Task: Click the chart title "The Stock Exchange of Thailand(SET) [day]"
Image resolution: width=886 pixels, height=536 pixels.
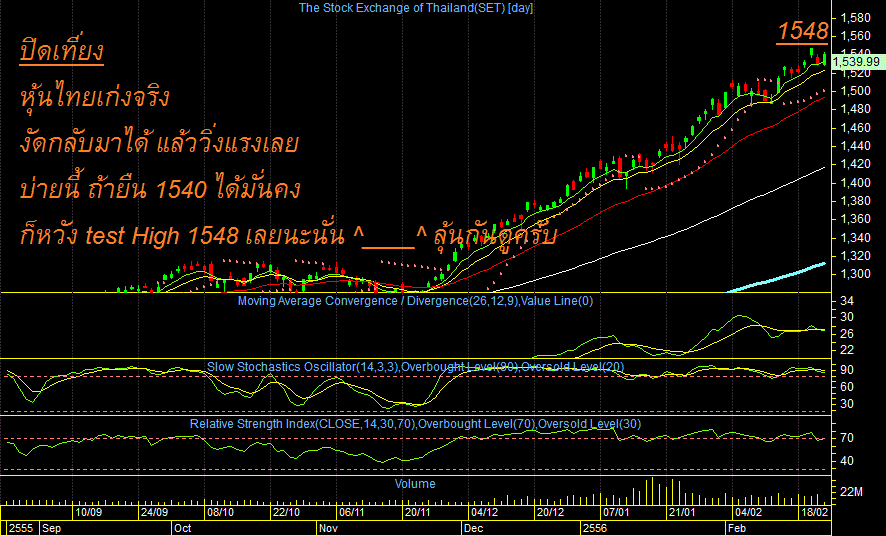Action: point(415,7)
